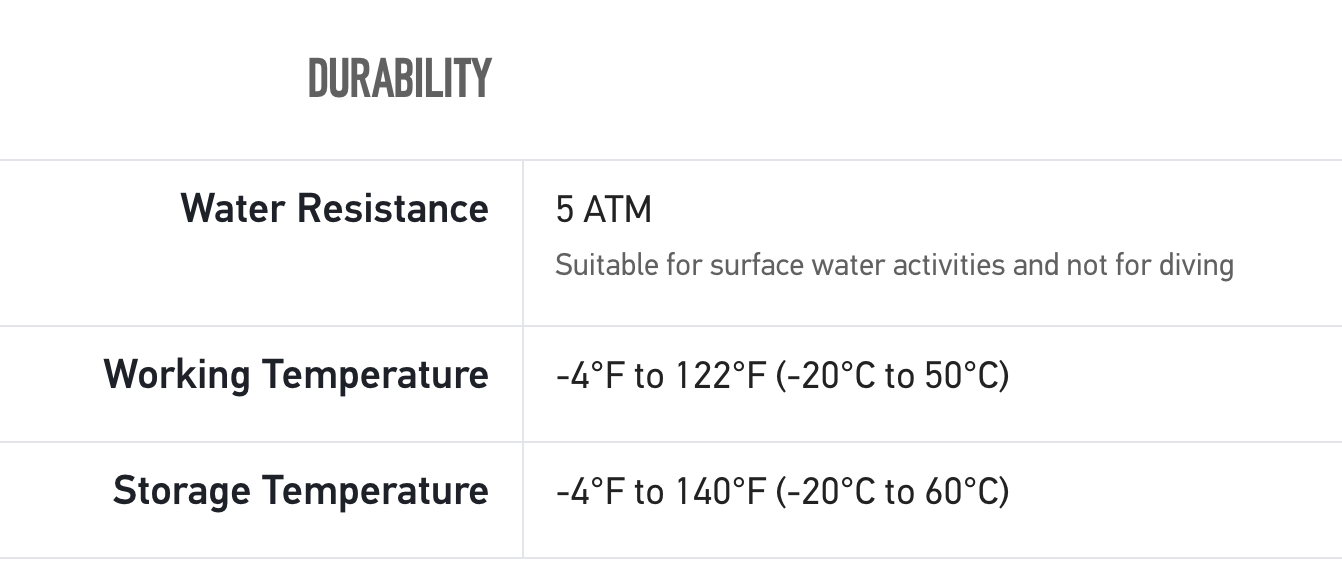The image size is (1342, 568).
Task: Select the Water Resistance row label
Action: pyautogui.click(x=334, y=208)
